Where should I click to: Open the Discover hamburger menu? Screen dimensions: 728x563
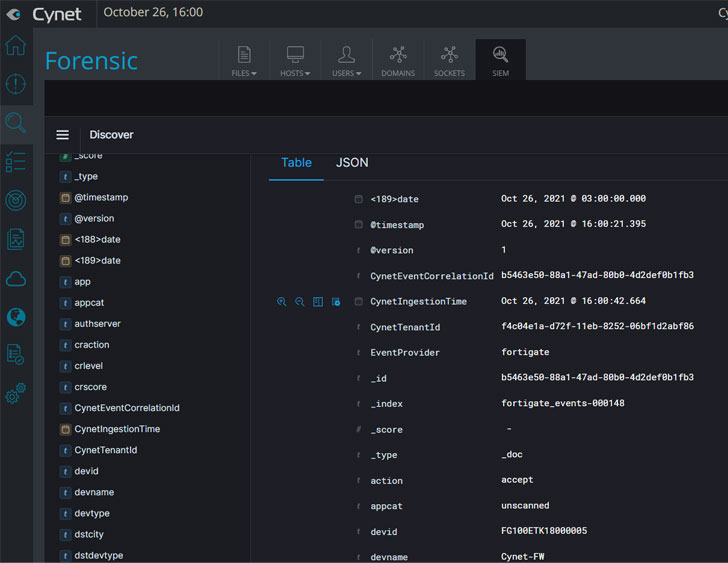(x=63, y=135)
